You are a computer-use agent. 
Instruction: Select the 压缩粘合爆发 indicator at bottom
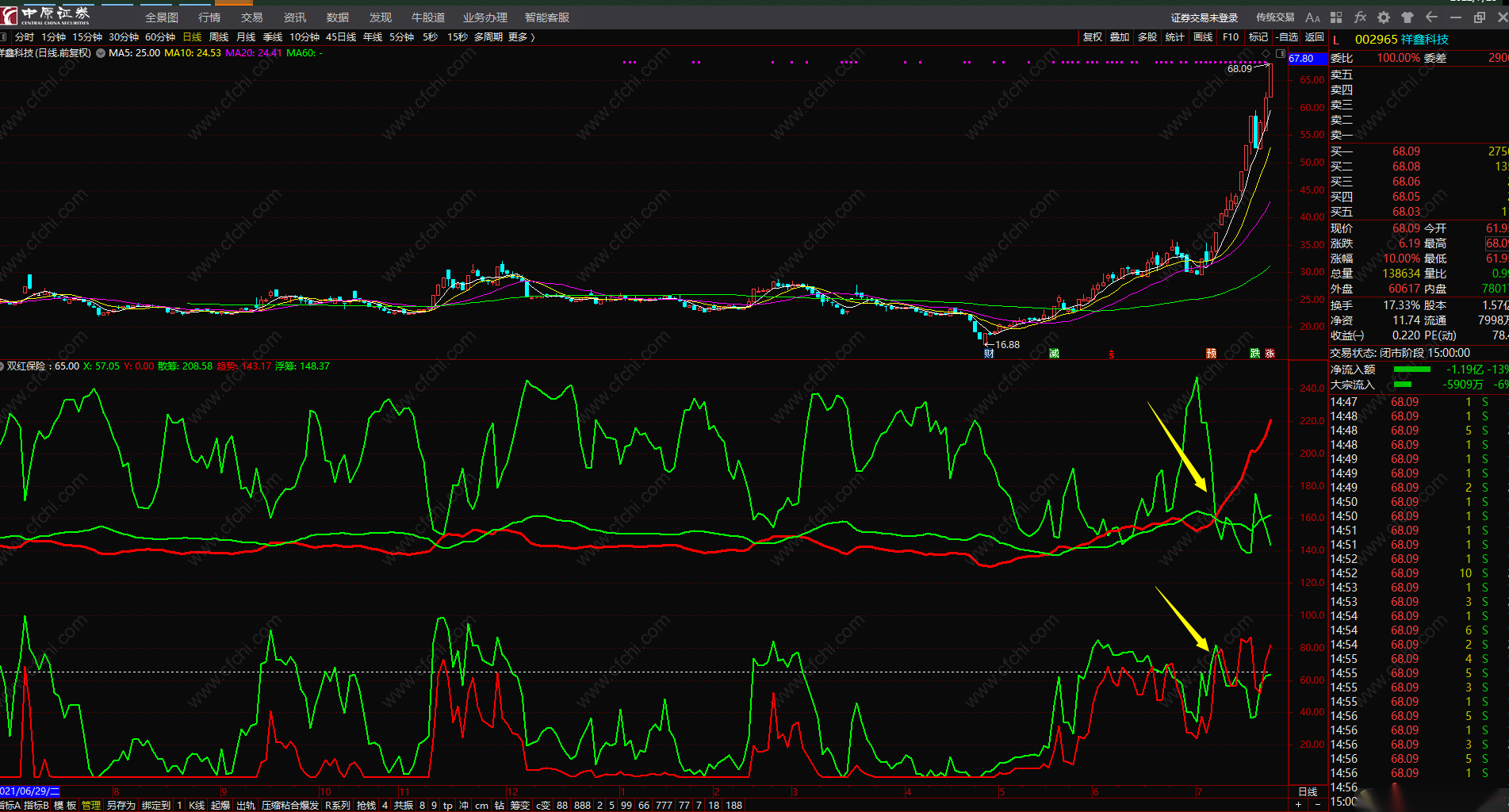(290, 806)
